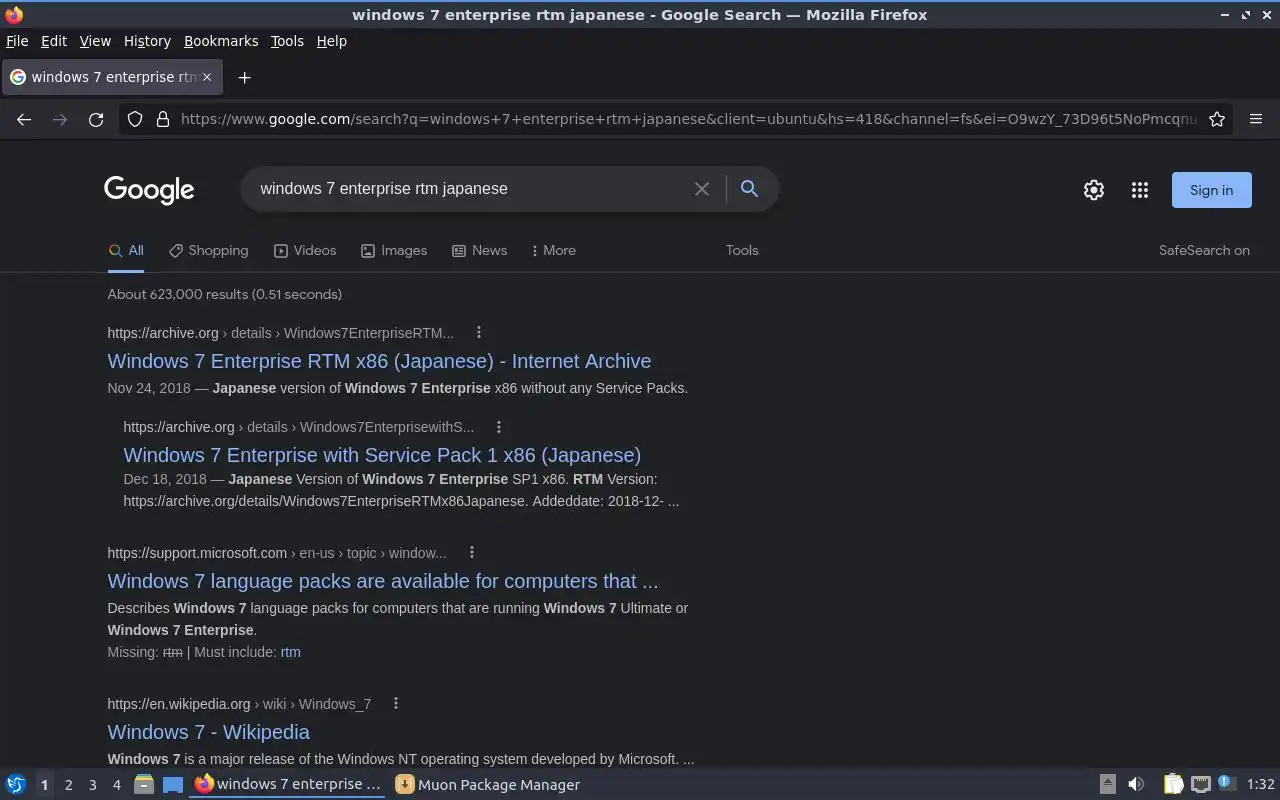Clear the search box text

tap(702, 189)
